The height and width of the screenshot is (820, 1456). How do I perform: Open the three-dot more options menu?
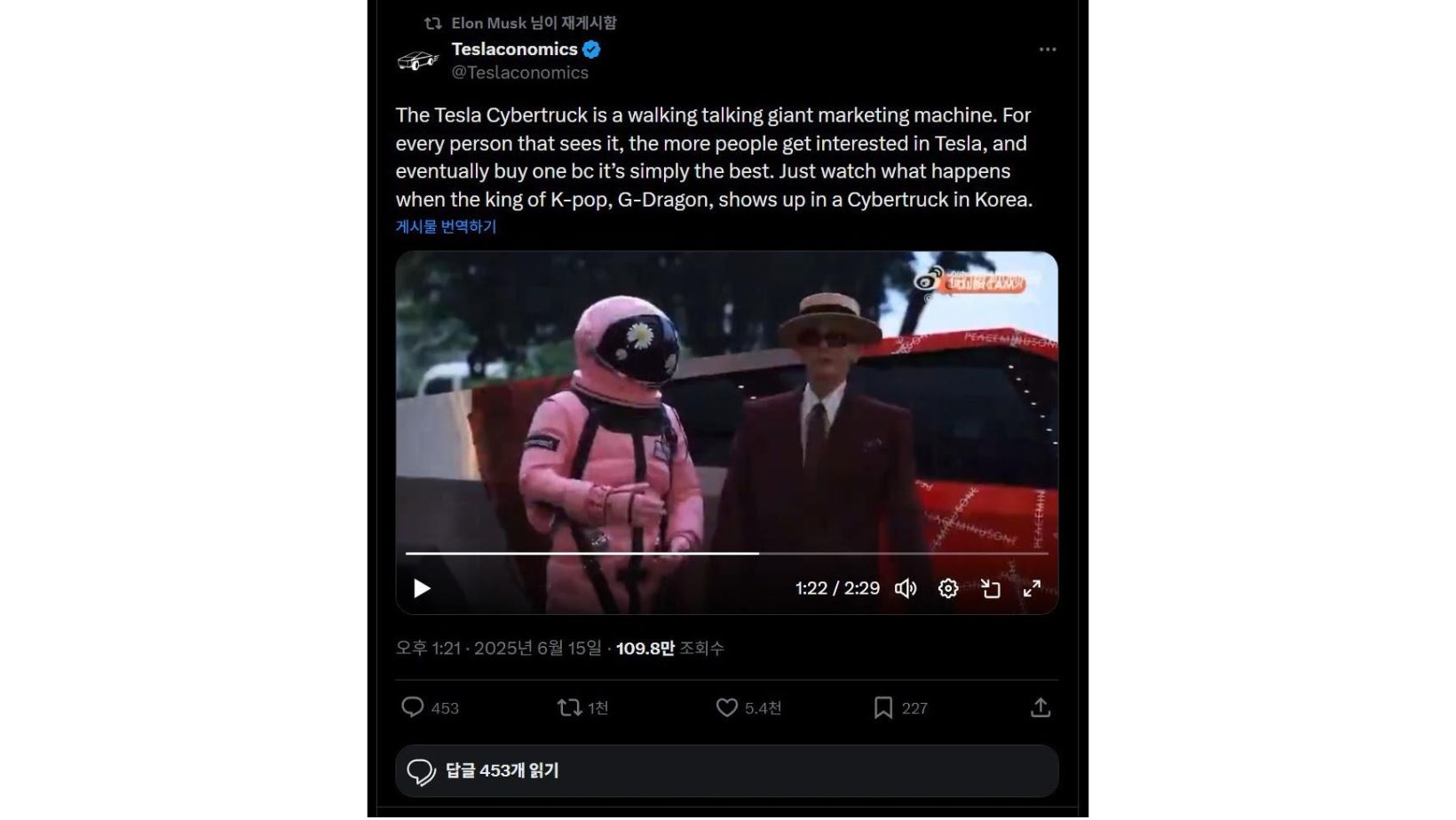point(1048,50)
